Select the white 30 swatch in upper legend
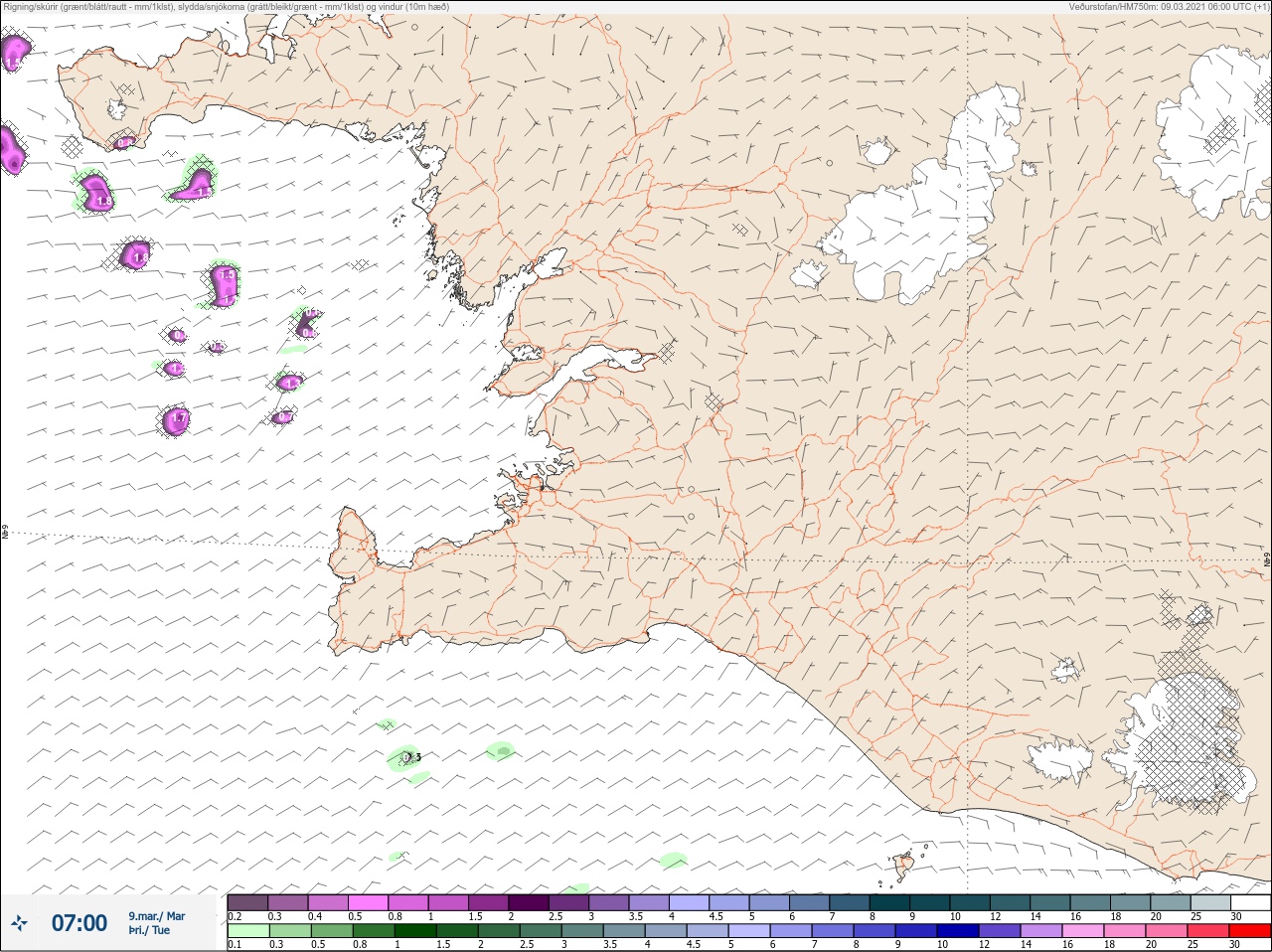The image size is (1272, 952). [x=1250, y=902]
